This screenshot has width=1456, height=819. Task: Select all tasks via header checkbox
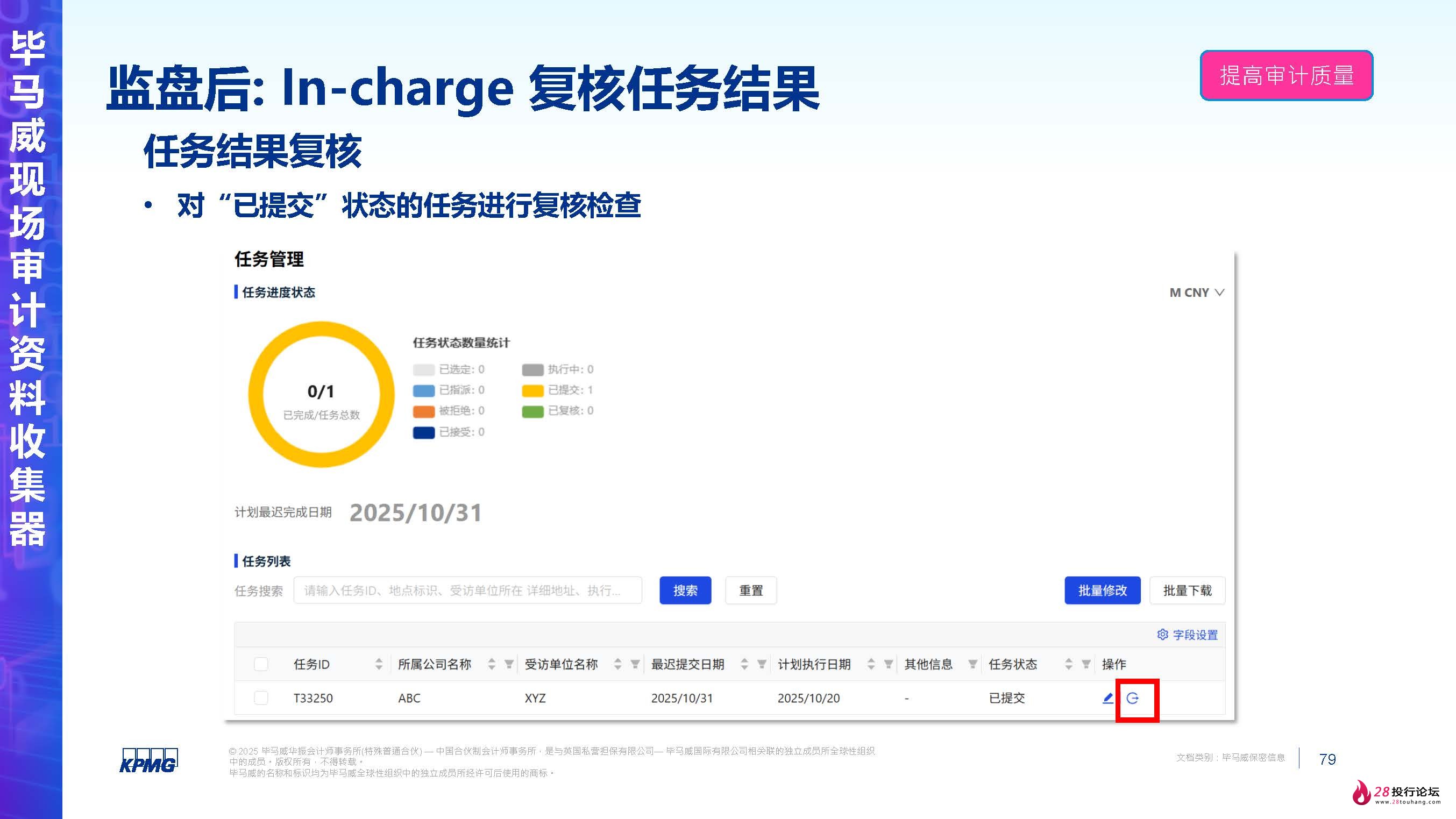pos(261,665)
